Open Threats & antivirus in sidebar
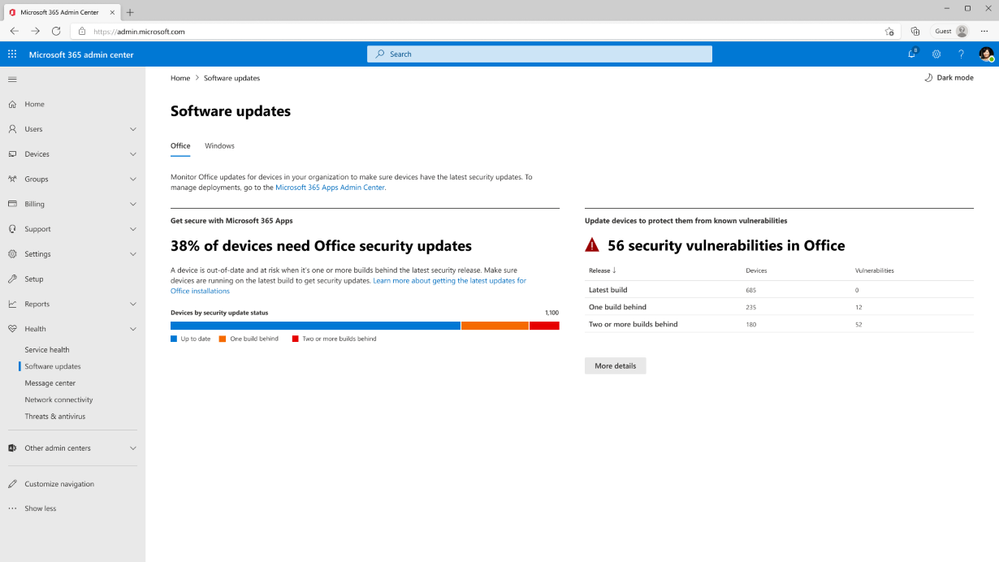The height and width of the screenshot is (562, 999). pyautogui.click(x=55, y=416)
